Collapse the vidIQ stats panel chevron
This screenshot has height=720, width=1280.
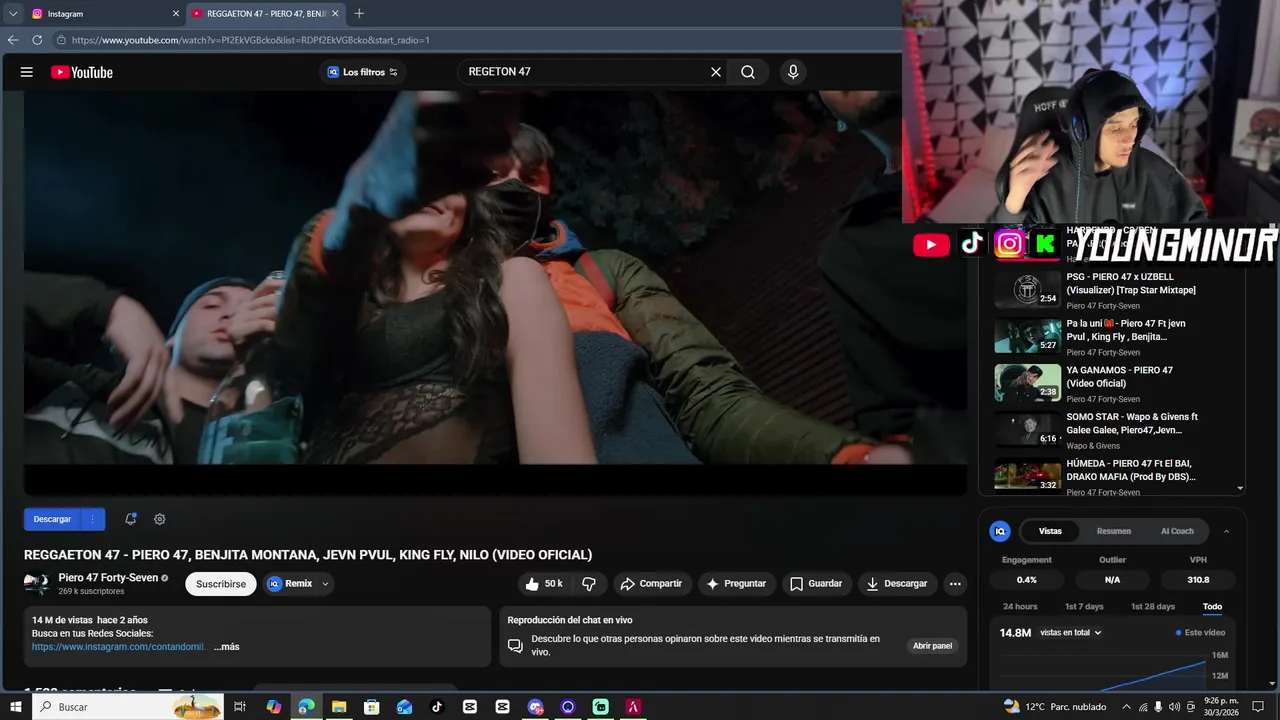pyautogui.click(x=1227, y=531)
